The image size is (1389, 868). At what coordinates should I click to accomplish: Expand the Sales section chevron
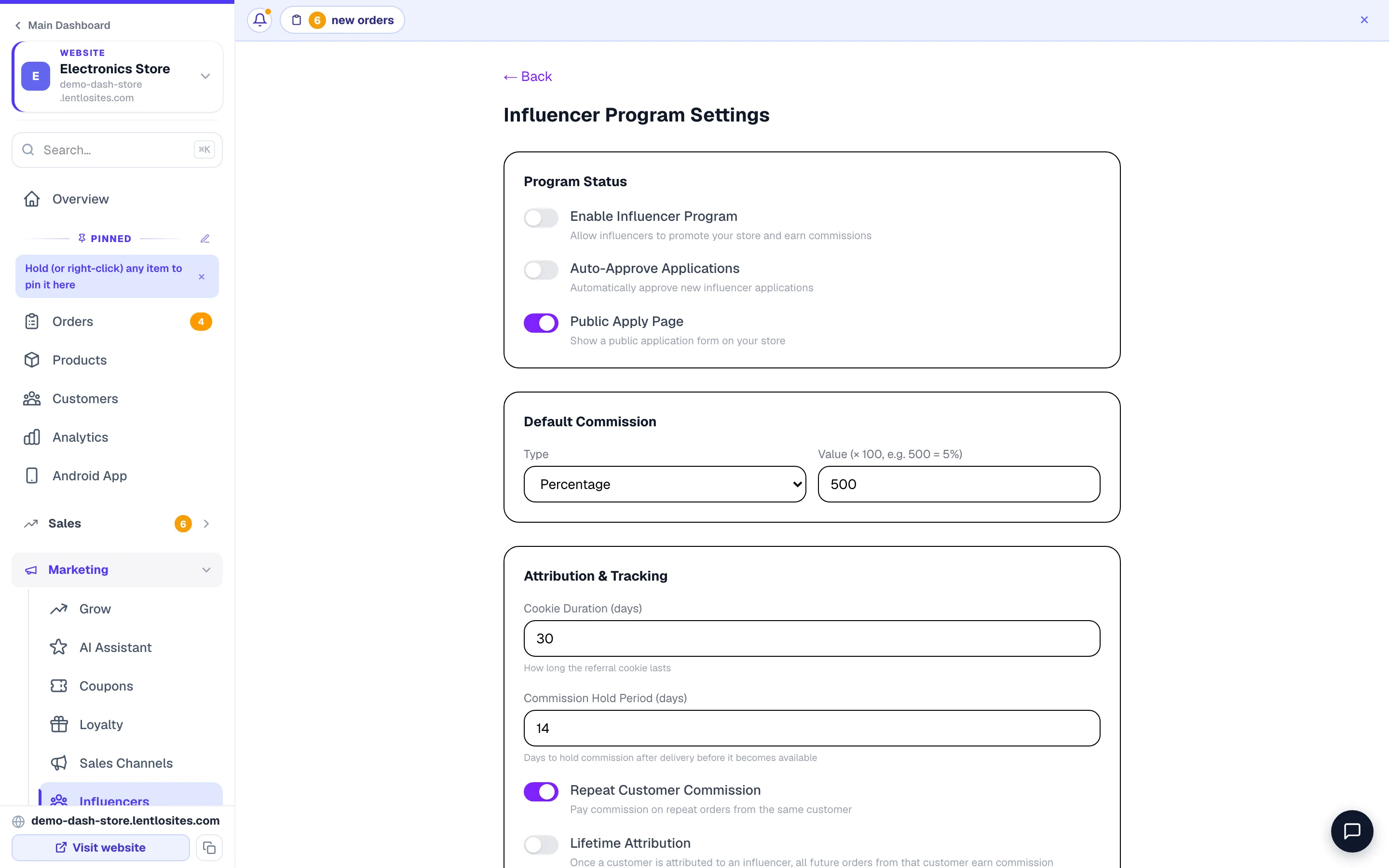pyautogui.click(x=206, y=524)
